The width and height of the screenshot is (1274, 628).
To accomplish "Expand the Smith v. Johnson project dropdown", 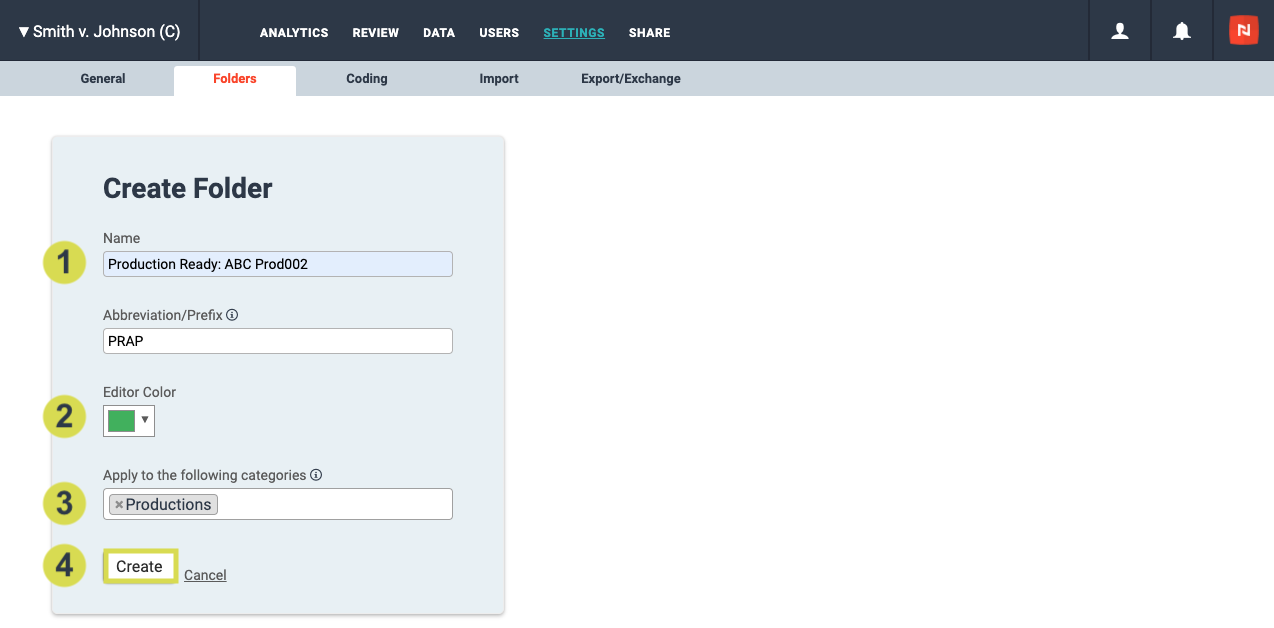I will pos(99,32).
